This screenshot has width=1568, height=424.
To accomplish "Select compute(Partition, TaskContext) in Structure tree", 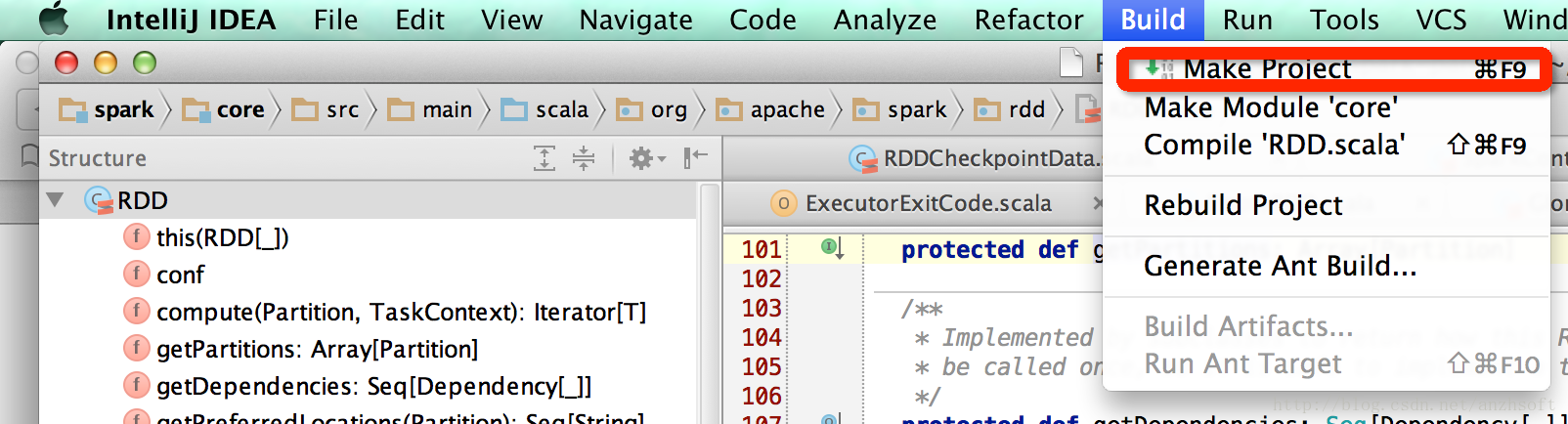I will click(x=401, y=313).
